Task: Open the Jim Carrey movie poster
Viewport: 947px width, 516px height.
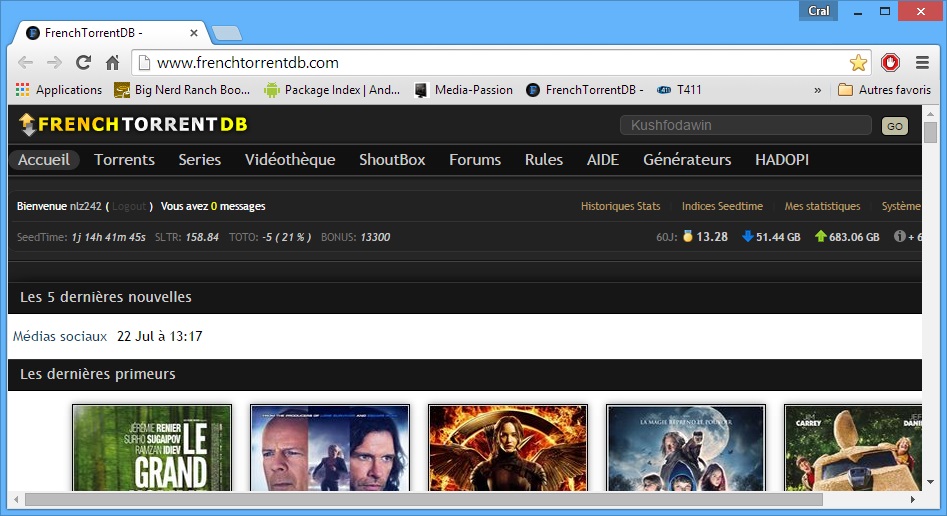Action: [853, 448]
